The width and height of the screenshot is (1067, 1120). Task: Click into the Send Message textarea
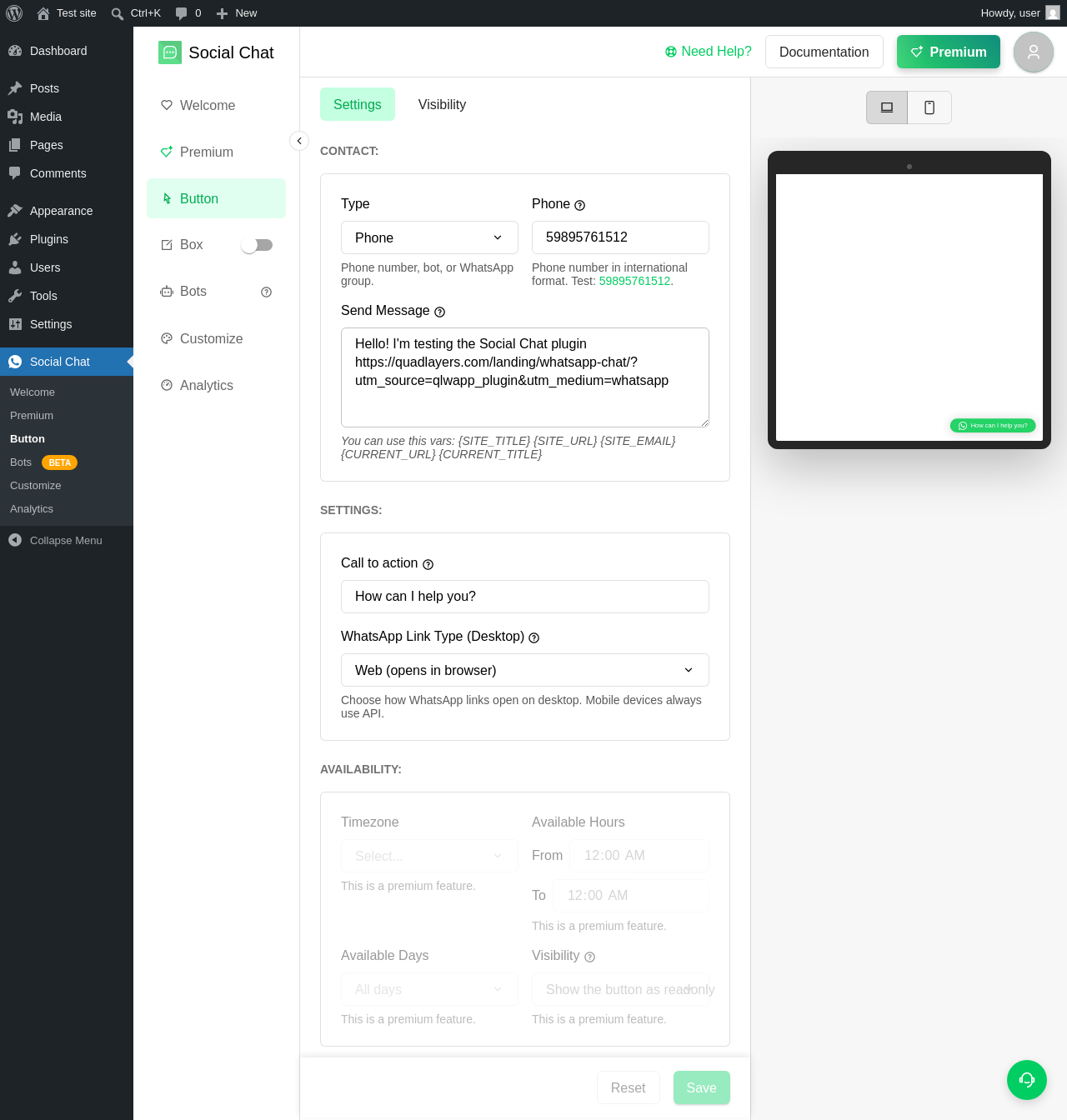click(525, 377)
